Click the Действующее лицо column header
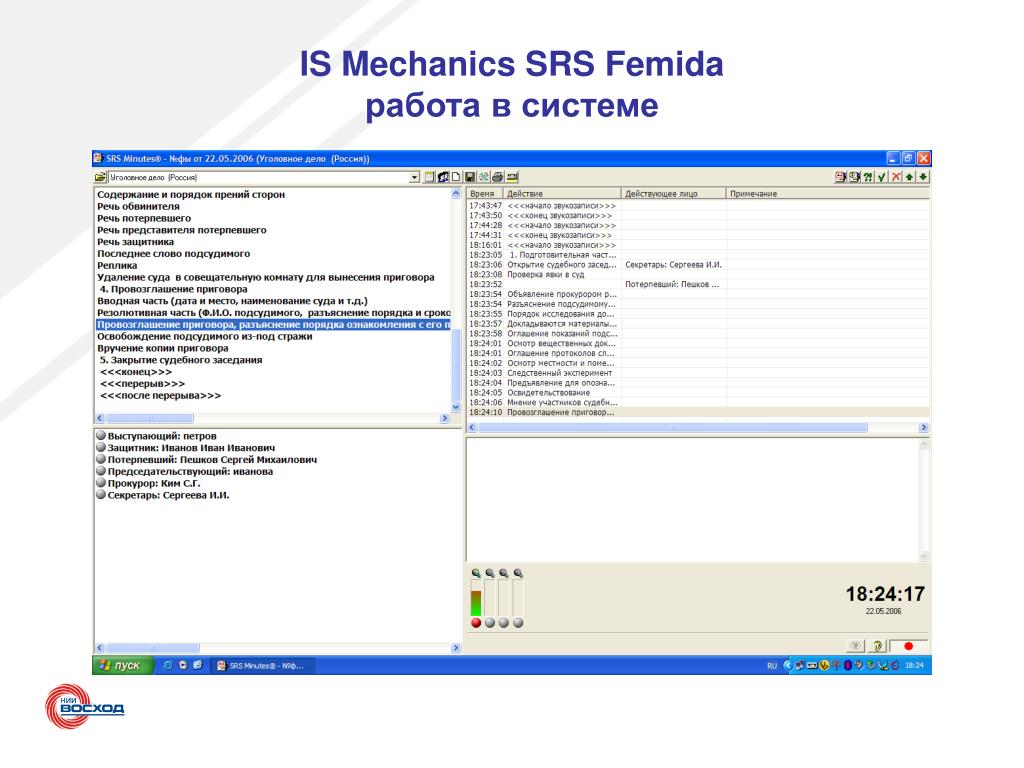The width and height of the screenshot is (1024, 768). (674, 193)
